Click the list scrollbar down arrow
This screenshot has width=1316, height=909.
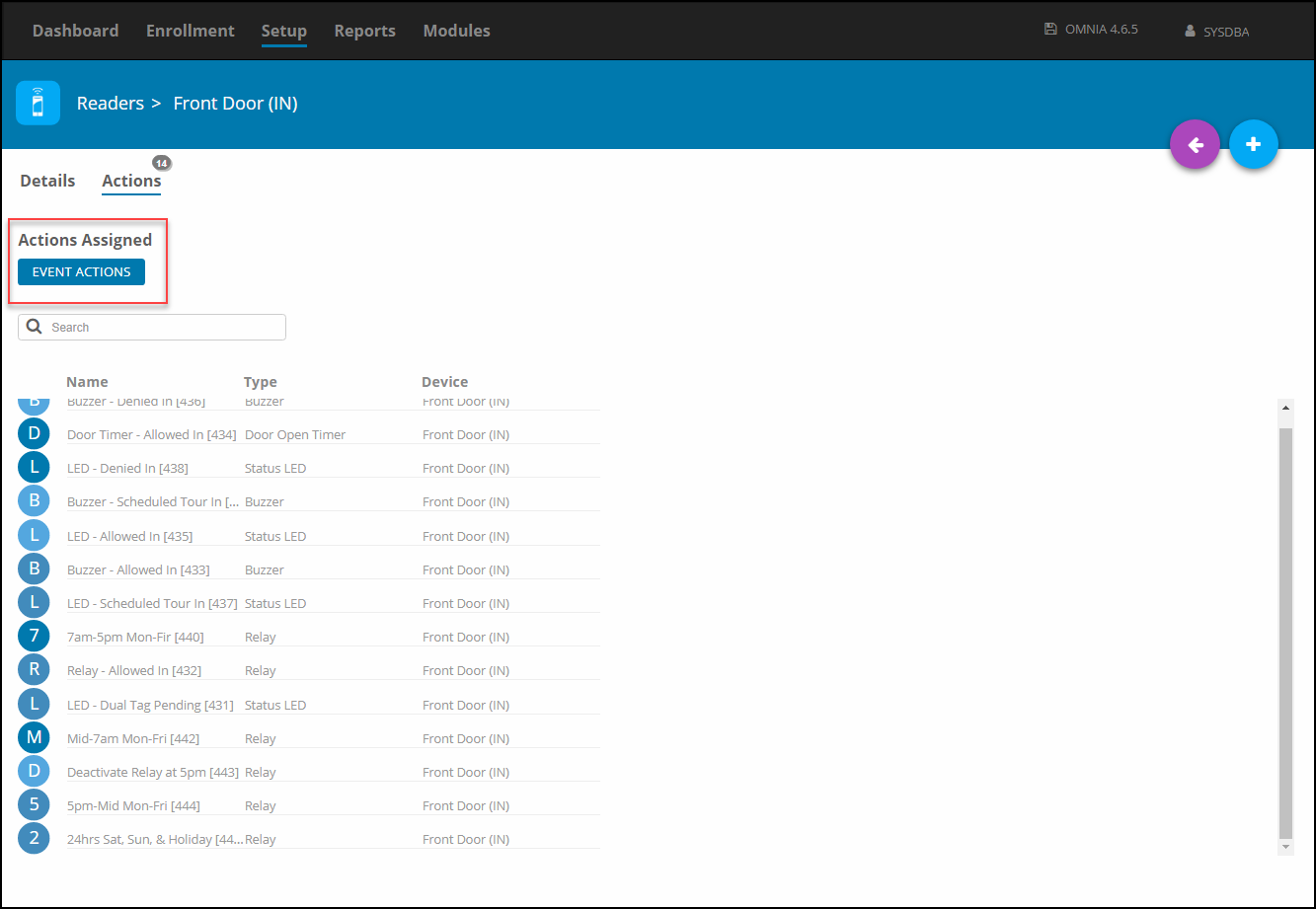click(x=1285, y=847)
